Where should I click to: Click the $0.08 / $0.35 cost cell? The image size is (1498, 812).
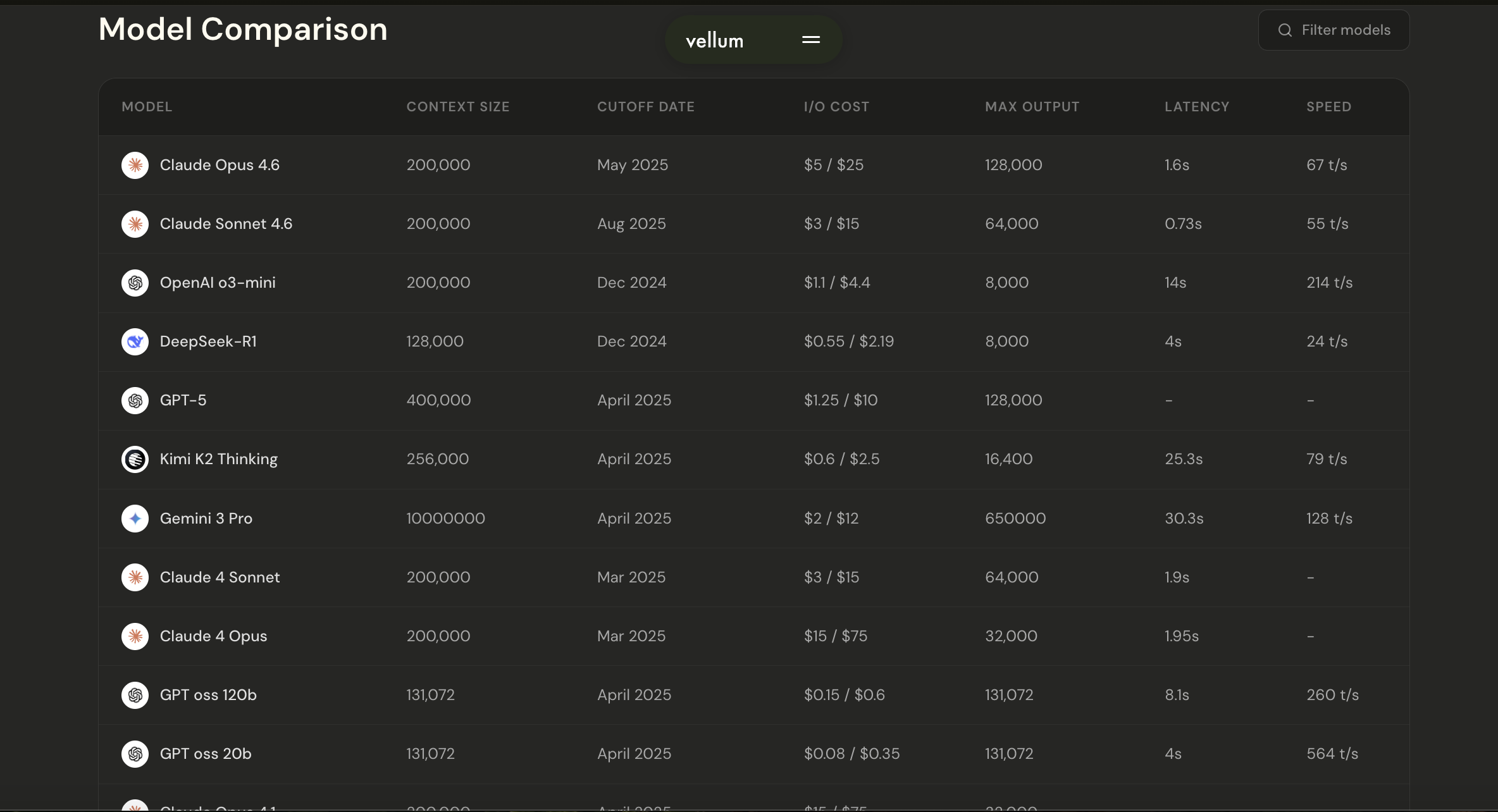click(851, 754)
